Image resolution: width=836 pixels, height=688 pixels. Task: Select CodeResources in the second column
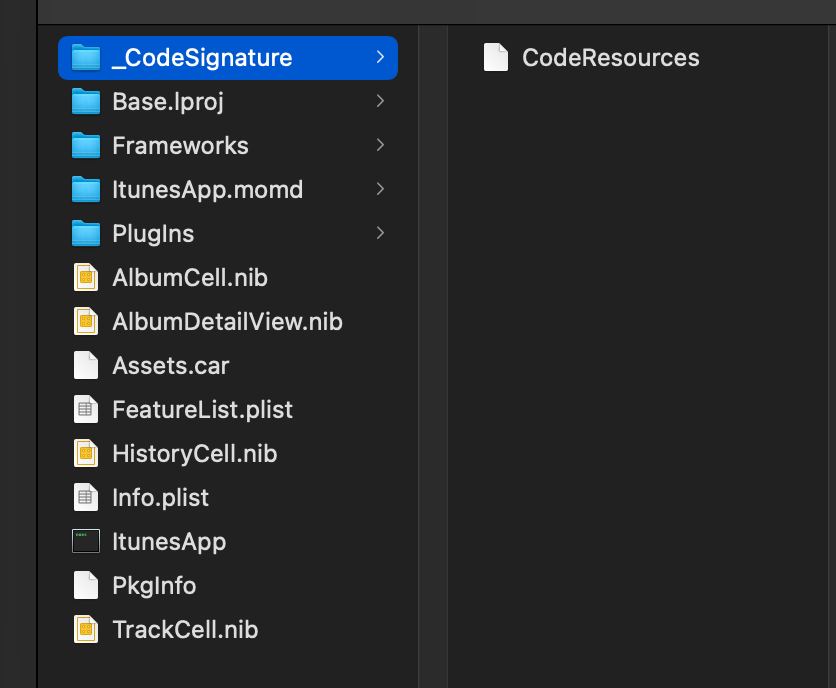pos(610,58)
